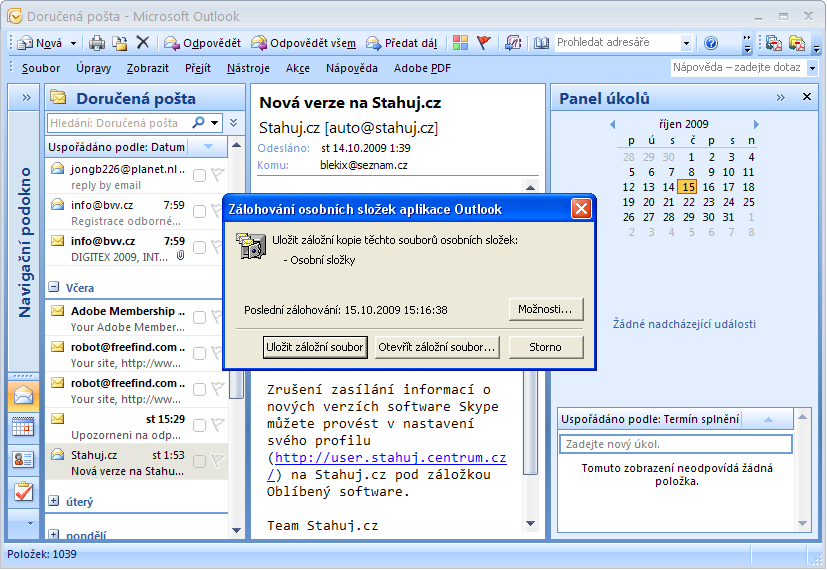
Task: Click Předat dál forward button
Action: (x=402, y=43)
